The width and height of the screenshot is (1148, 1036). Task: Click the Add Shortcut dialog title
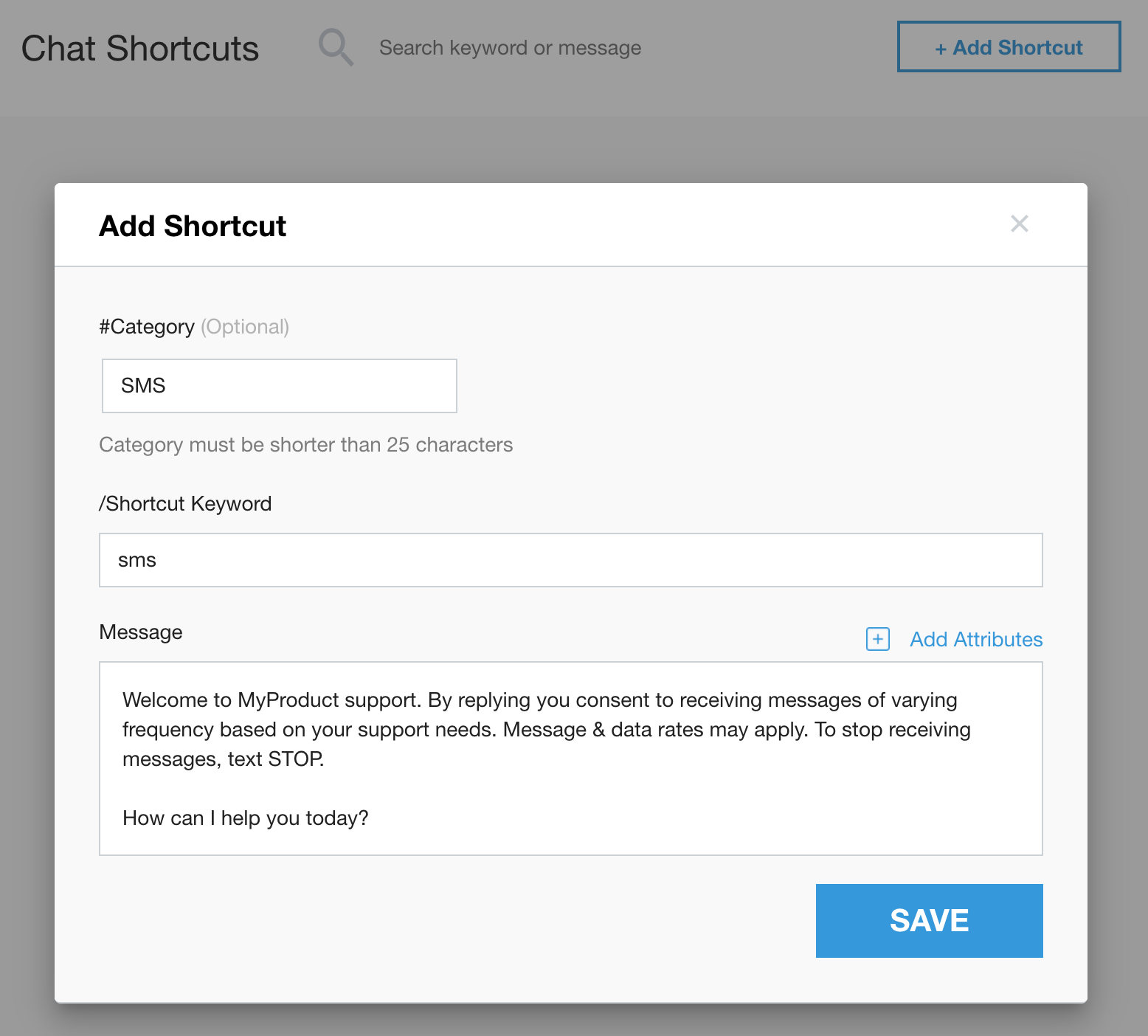[x=193, y=226]
